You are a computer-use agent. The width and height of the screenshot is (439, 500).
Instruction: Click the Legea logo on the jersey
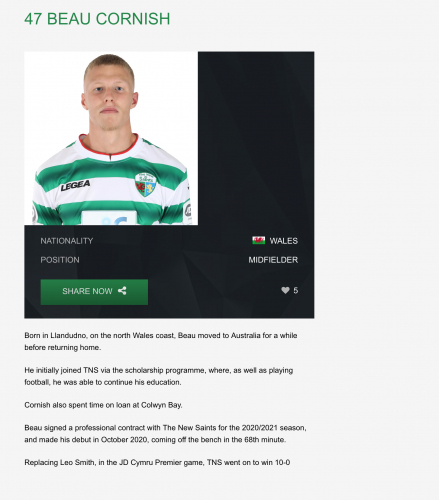75,186
